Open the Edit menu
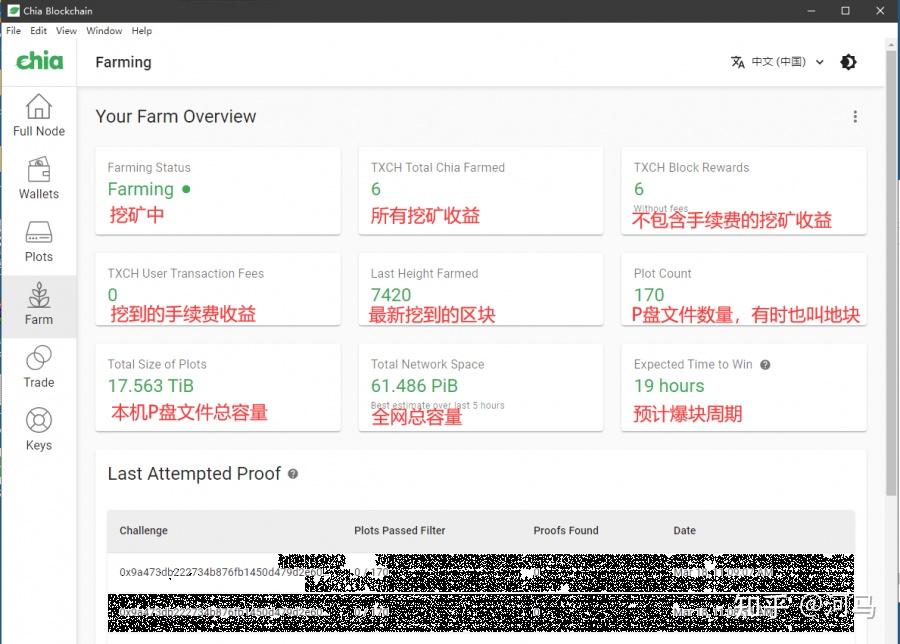 pyautogui.click(x=38, y=30)
